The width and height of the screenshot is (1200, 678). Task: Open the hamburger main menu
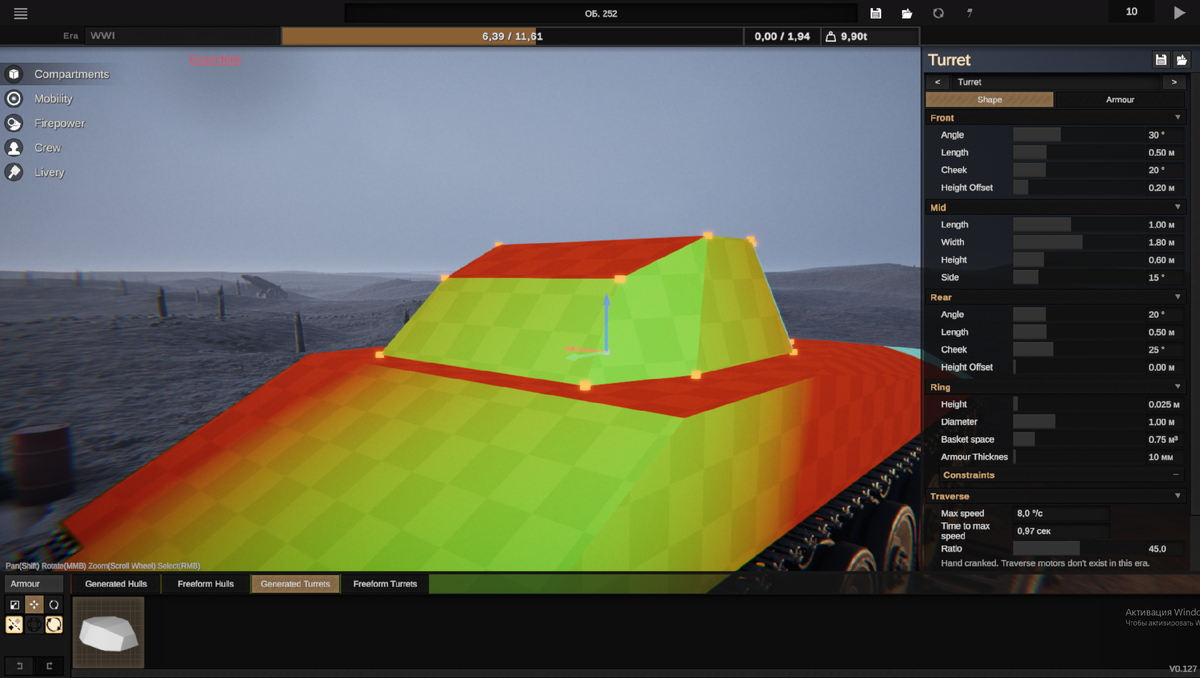click(20, 13)
